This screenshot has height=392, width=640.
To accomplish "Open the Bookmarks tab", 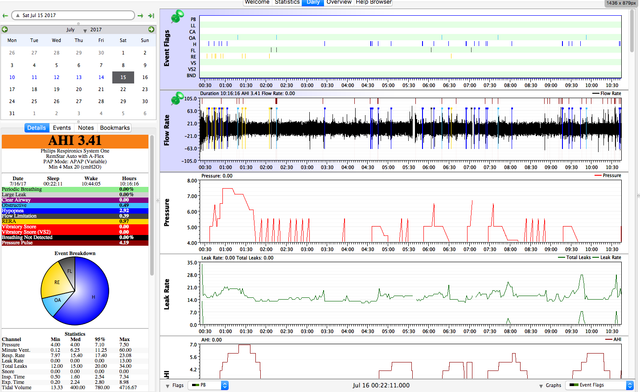I will [x=115, y=128].
